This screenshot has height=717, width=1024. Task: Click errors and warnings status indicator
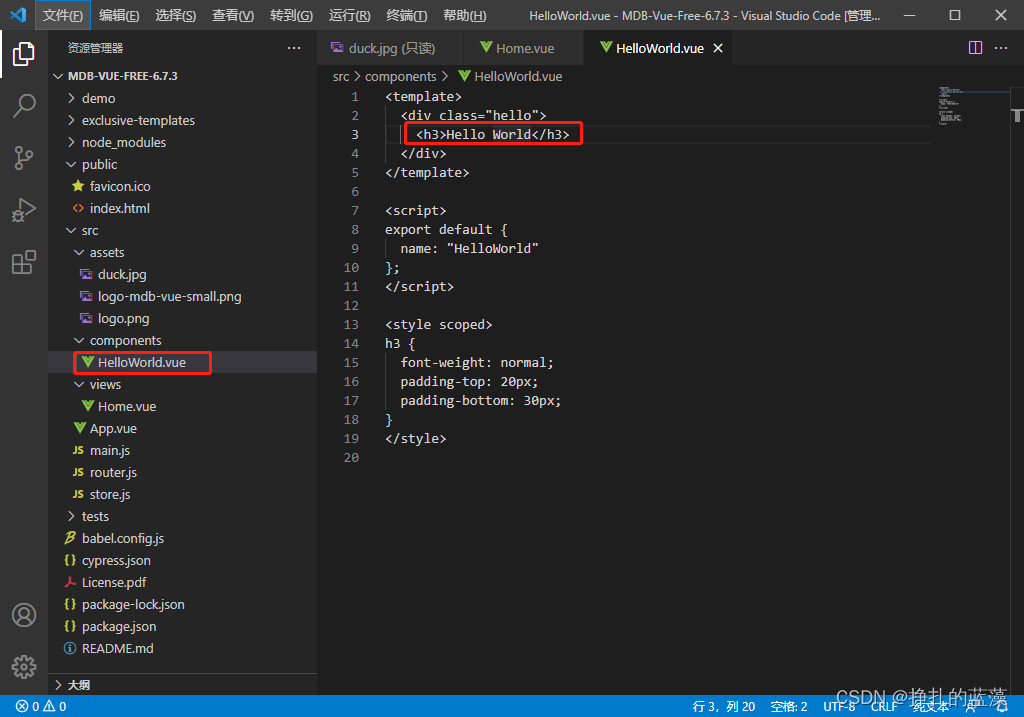[41, 707]
